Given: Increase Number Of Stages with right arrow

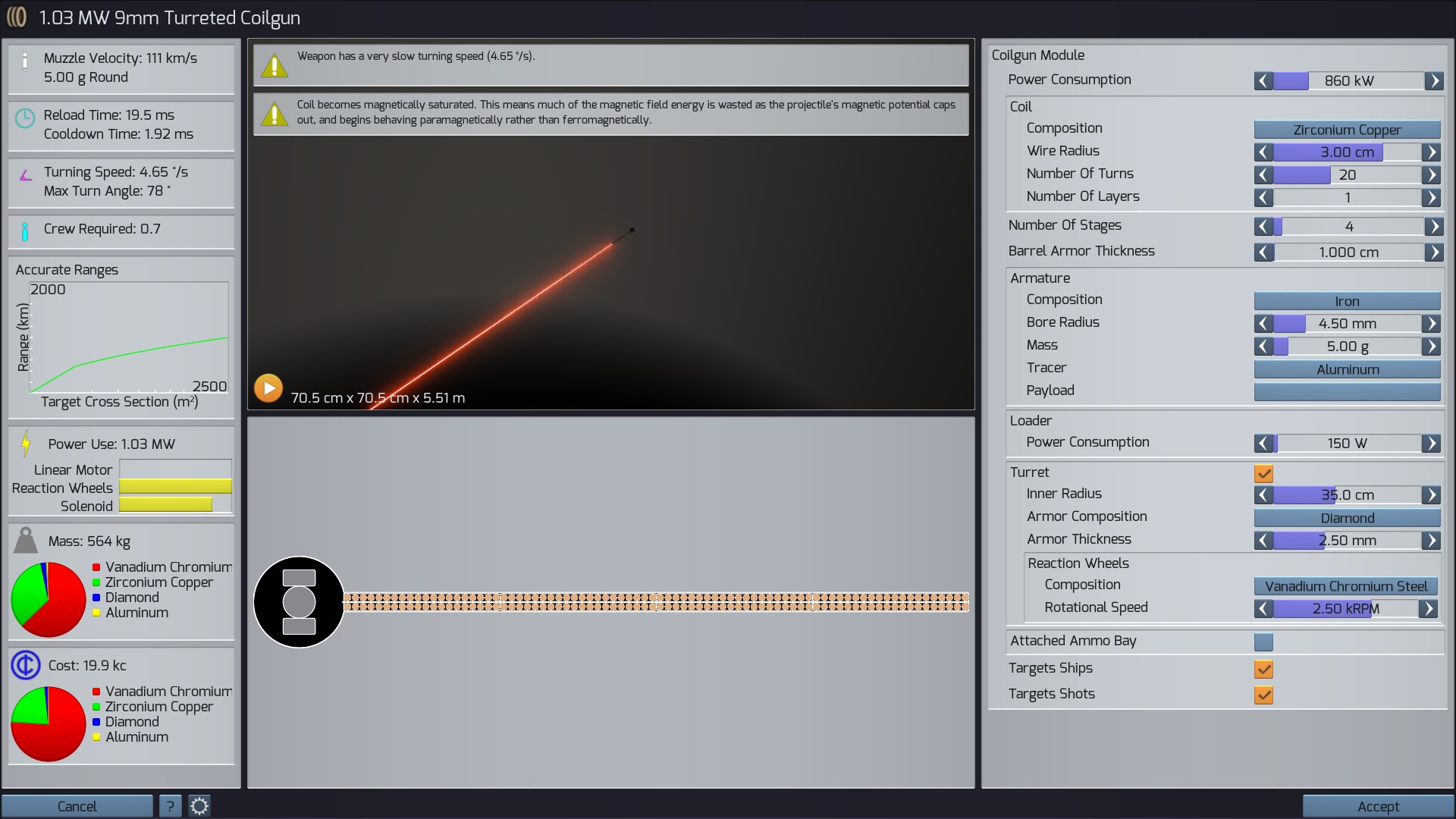Looking at the screenshot, I should point(1432,226).
